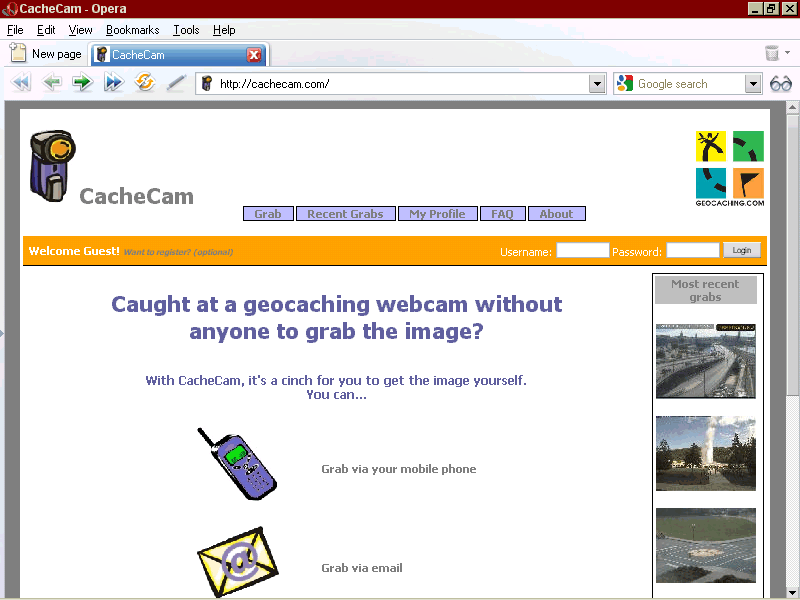Image resolution: width=800 pixels, height=600 pixels.
Task: Focus the Username input field
Action: pyautogui.click(x=583, y=250)
